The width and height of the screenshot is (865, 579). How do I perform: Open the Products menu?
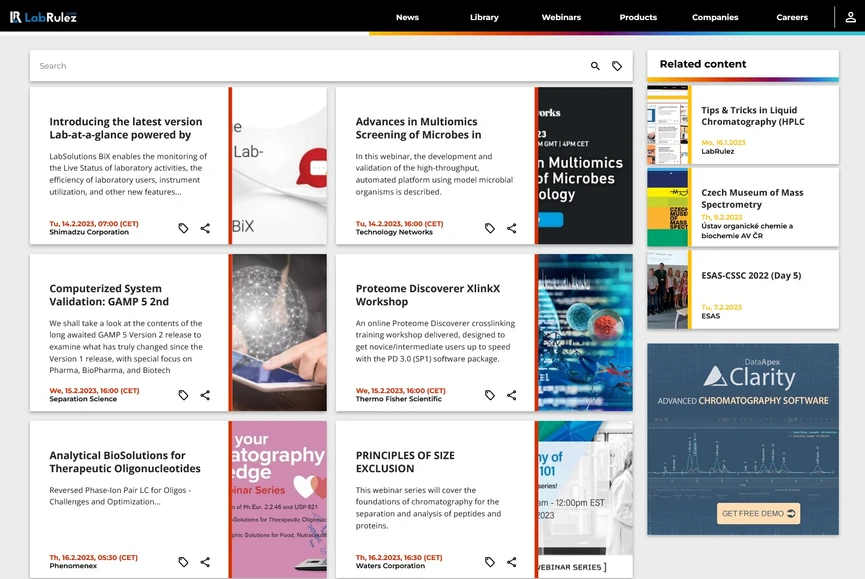(638, 17)
